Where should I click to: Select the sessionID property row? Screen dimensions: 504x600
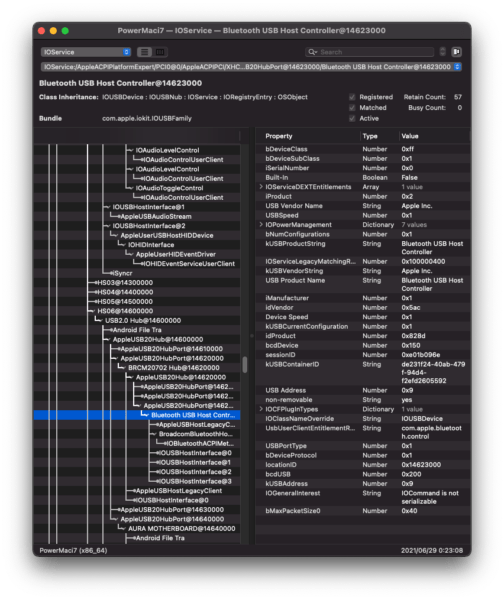pyautogui.click(x=363, y=355)
